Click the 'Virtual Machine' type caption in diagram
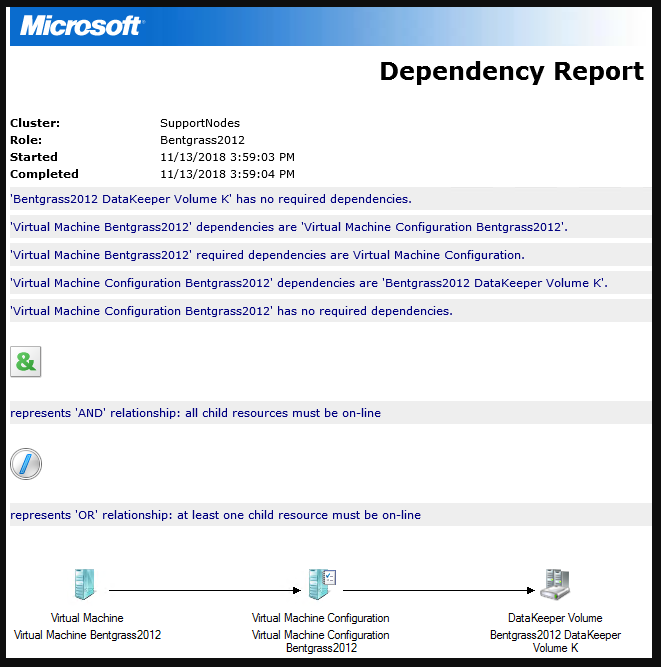This screenshot has height=667, width=661. pyautogui.click(x=87, y=618)
